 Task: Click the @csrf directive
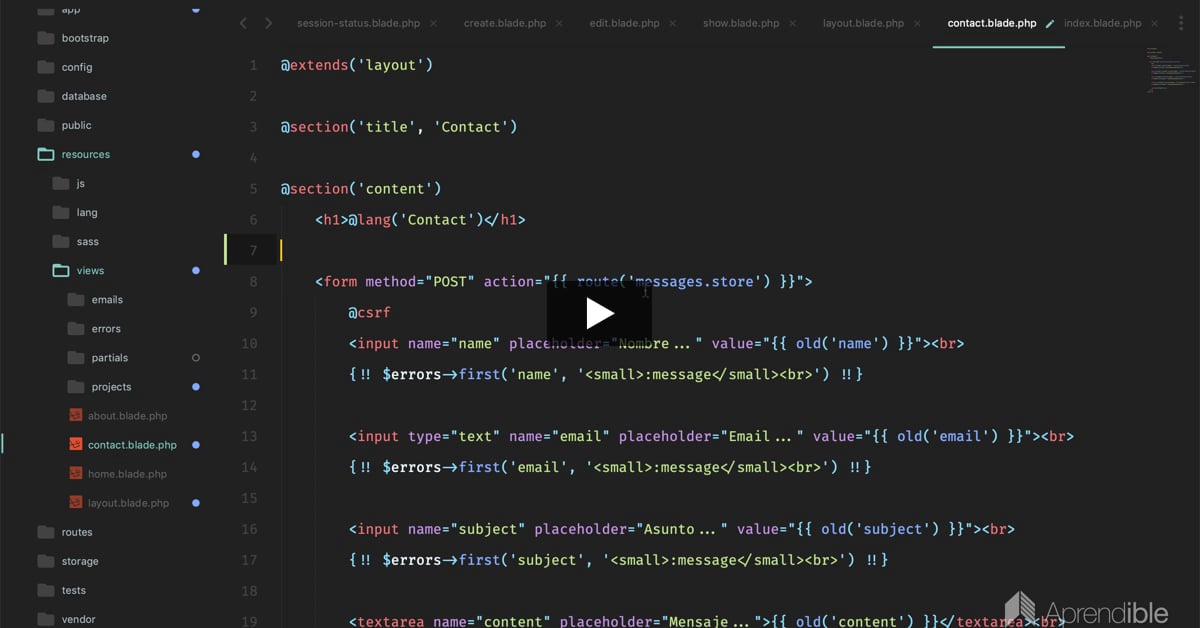[x=369, y=312]
